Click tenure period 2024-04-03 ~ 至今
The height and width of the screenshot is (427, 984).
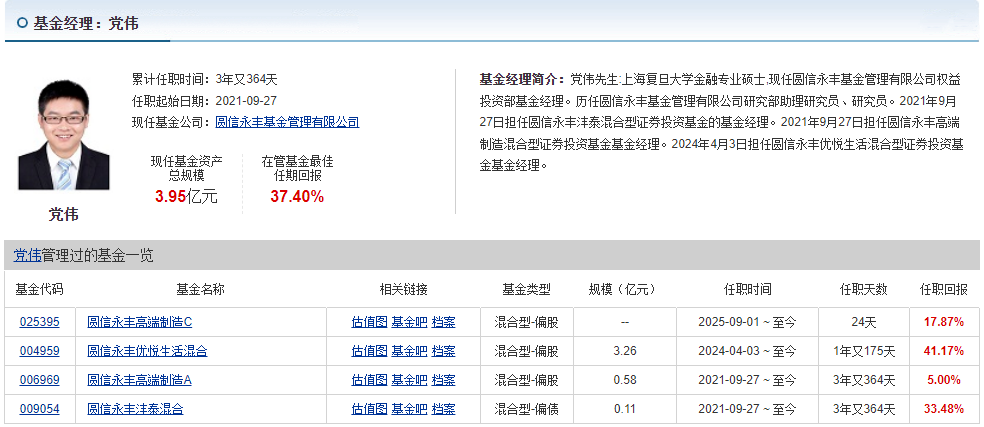747,351
